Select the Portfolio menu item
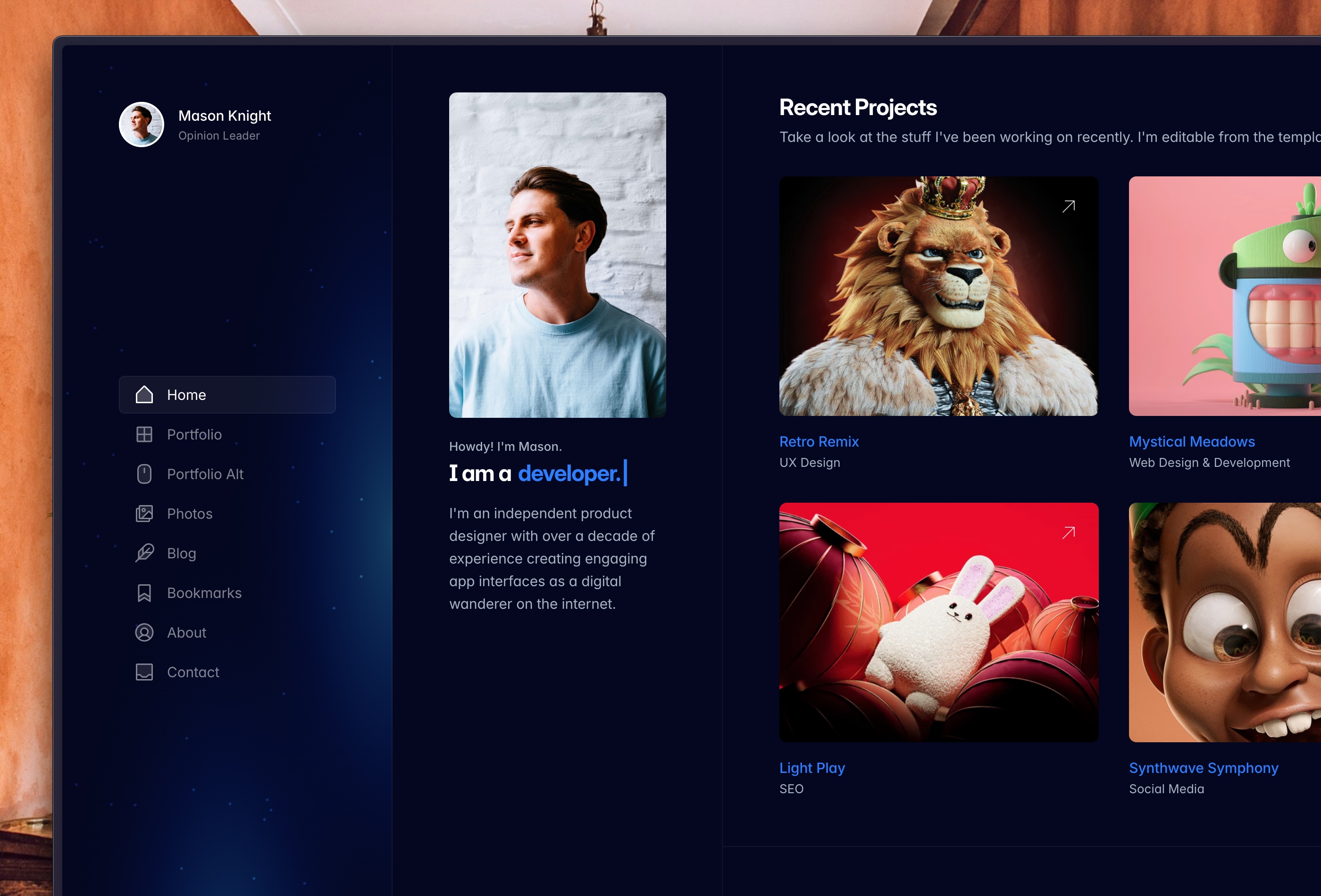Viewport: 1321px width, 896px height. point(194,434)
